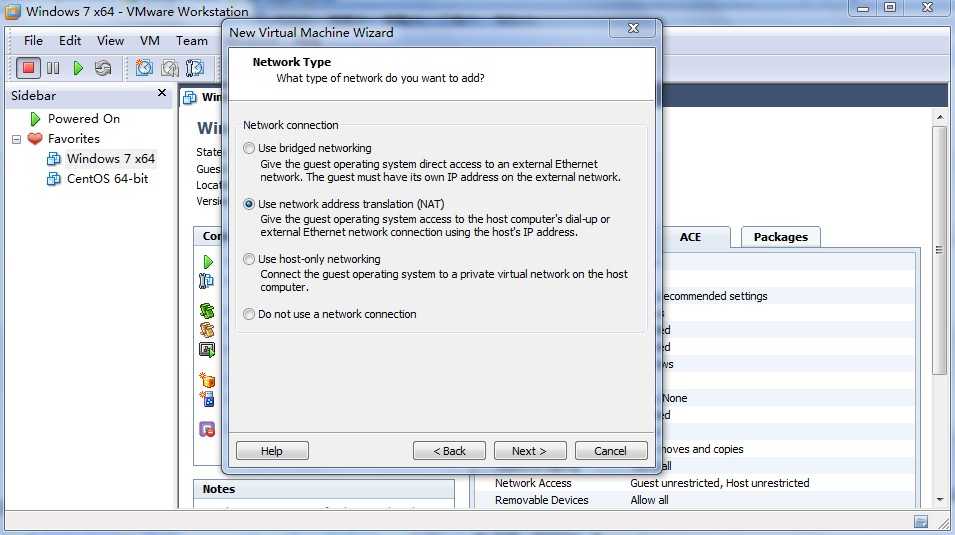The width and height of the screenshot is (955, 535).
Task: Click the 'Allow all' value for Removable Devices
Action: tap(649, 500)
